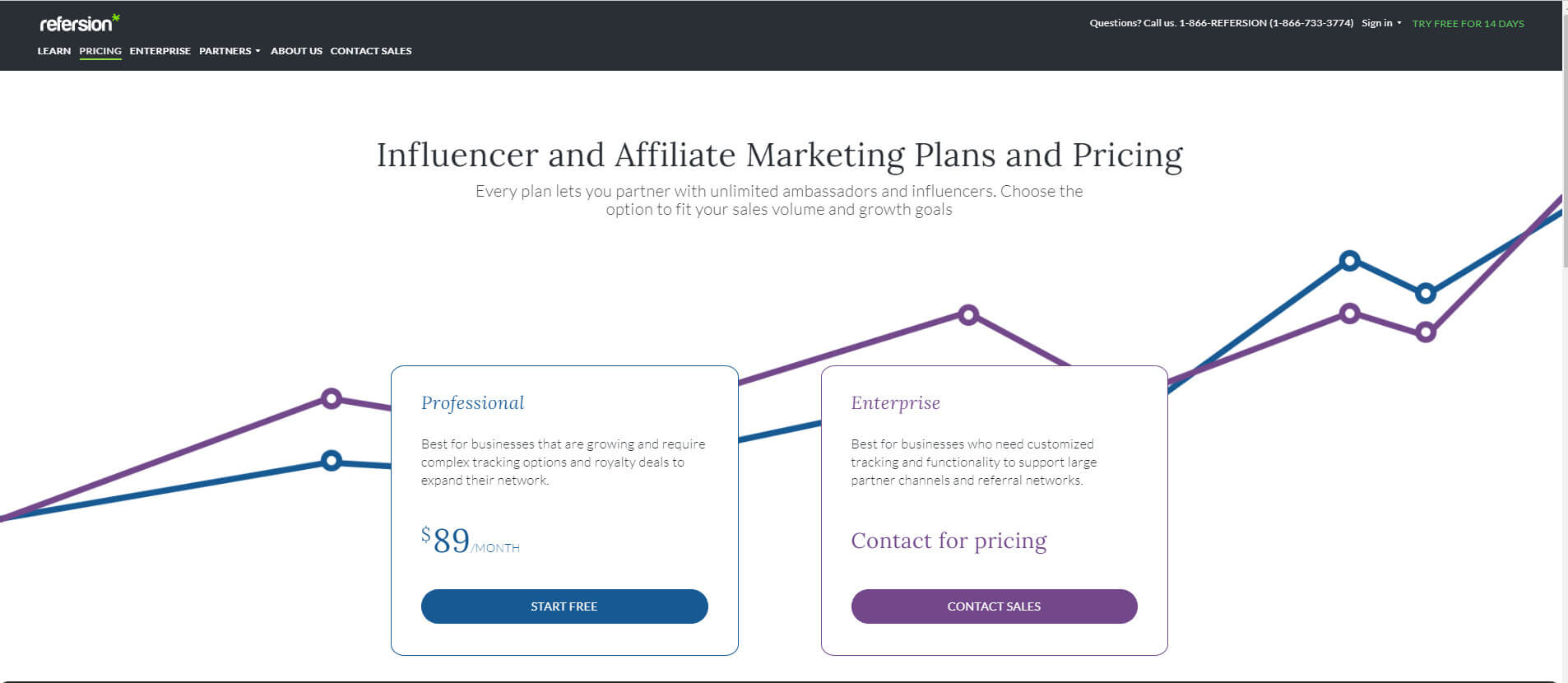Open the About Us page

[296, 51]
